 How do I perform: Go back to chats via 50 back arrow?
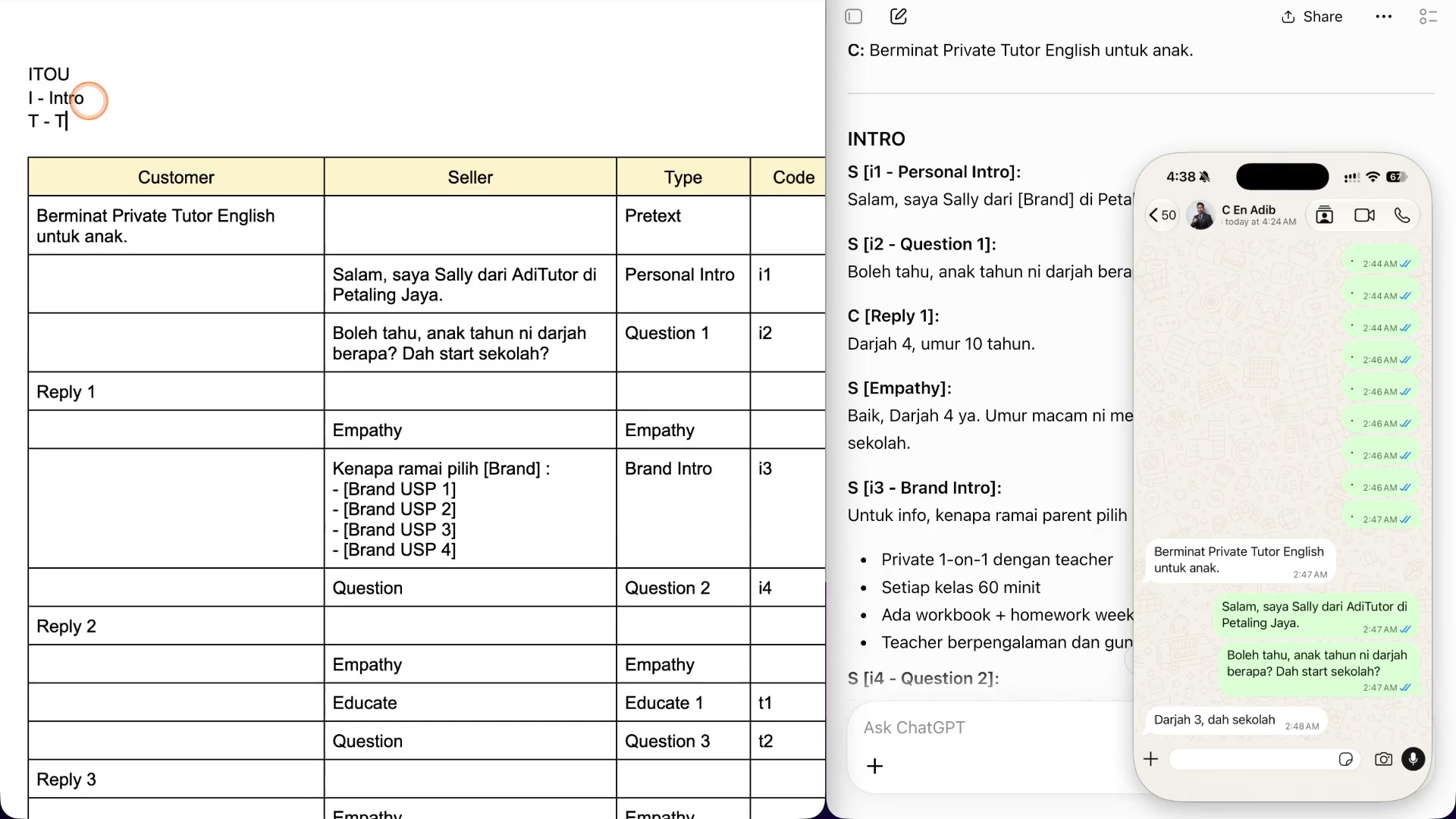(1163, 215)
